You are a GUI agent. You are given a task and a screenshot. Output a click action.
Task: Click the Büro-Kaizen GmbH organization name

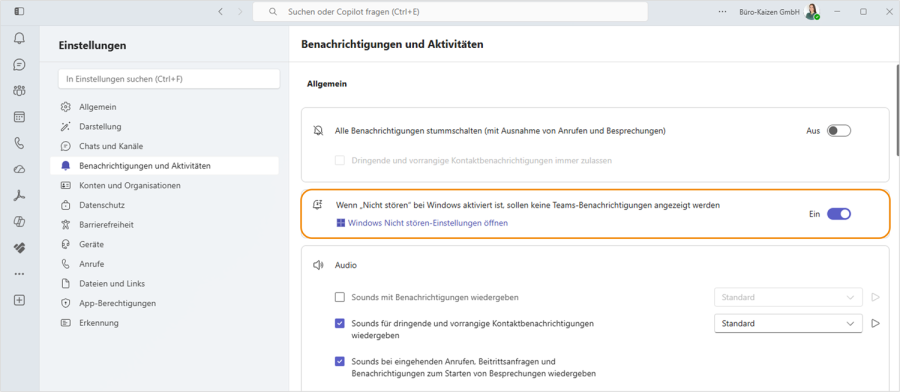click(x=769, y=11)
